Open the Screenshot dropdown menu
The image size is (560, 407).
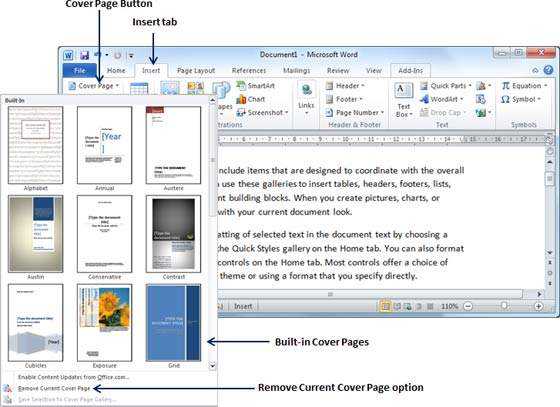(x=286, y=112)
